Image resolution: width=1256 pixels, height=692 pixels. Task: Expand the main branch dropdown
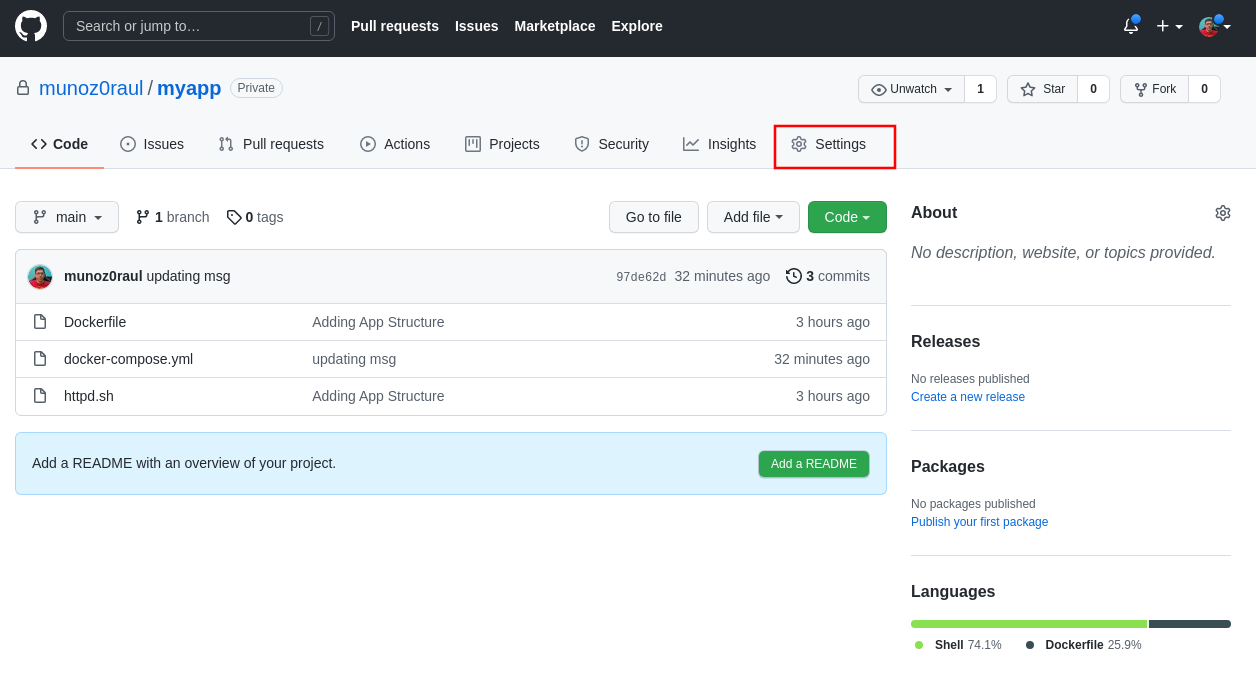coord(67,217)
